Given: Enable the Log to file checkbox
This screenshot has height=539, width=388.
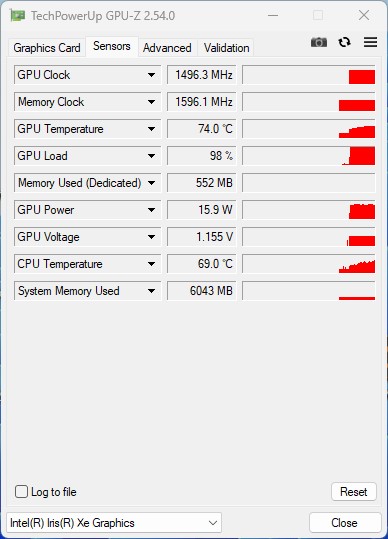Looking at the screenshot, I should pyautogui.click(x=21, y=492).
